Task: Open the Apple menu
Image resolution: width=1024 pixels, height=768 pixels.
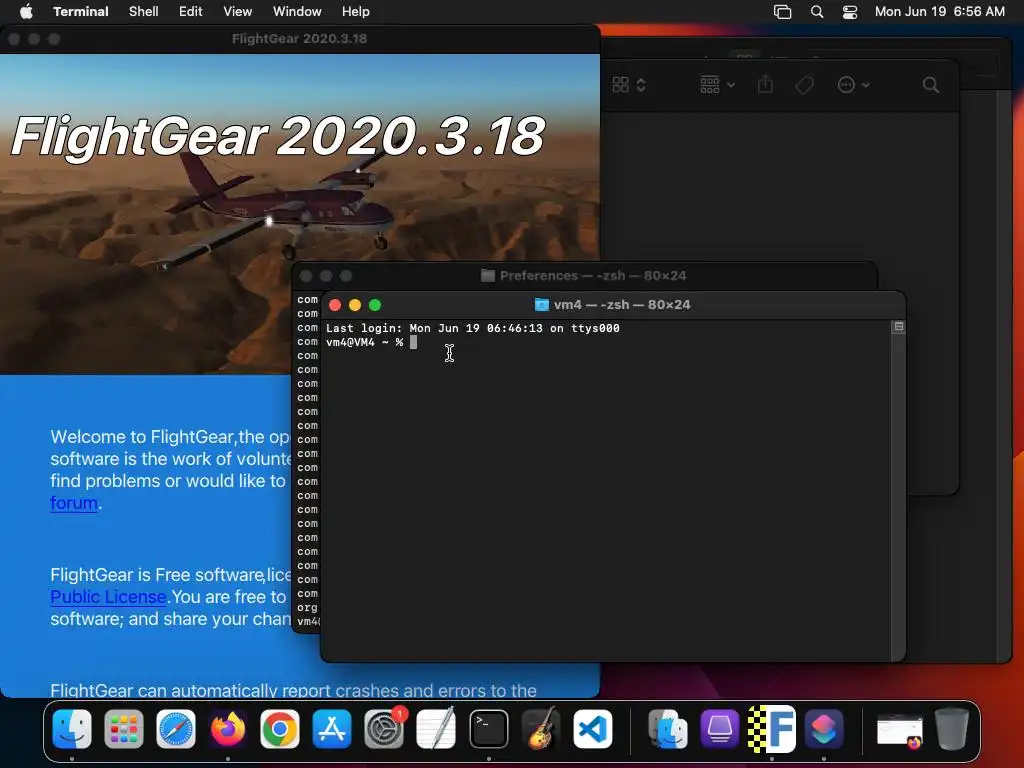Action: pyautogui.click(x=26, y=11)
